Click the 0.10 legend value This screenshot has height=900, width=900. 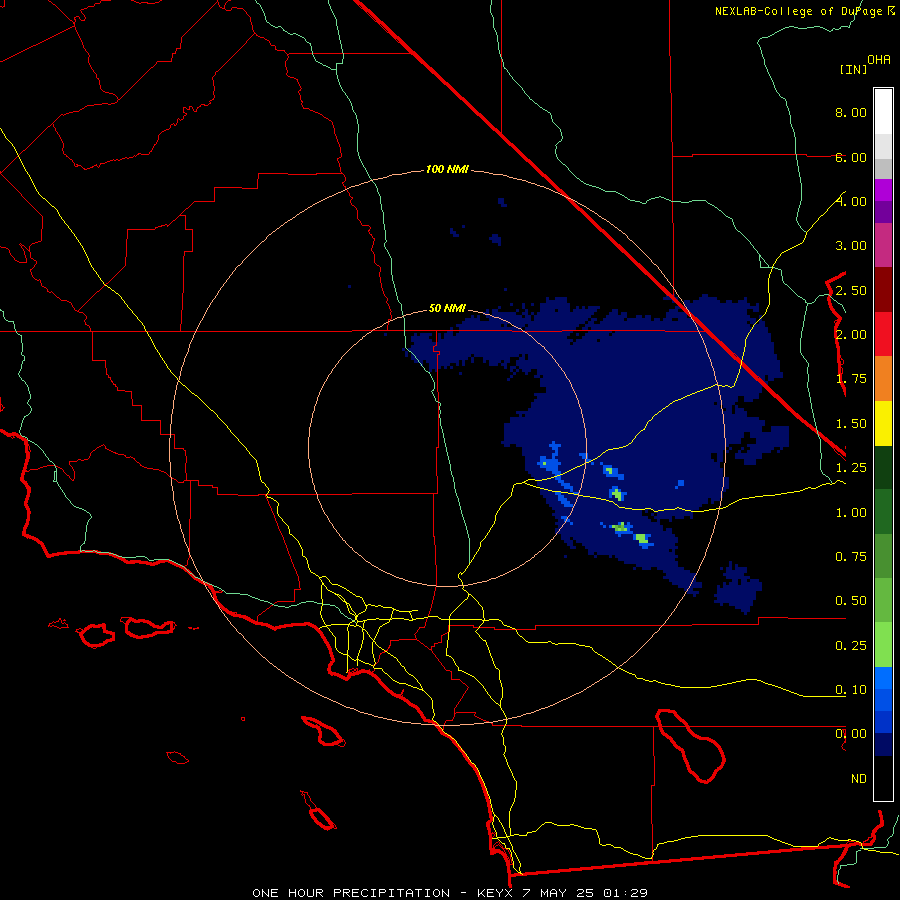851,690
